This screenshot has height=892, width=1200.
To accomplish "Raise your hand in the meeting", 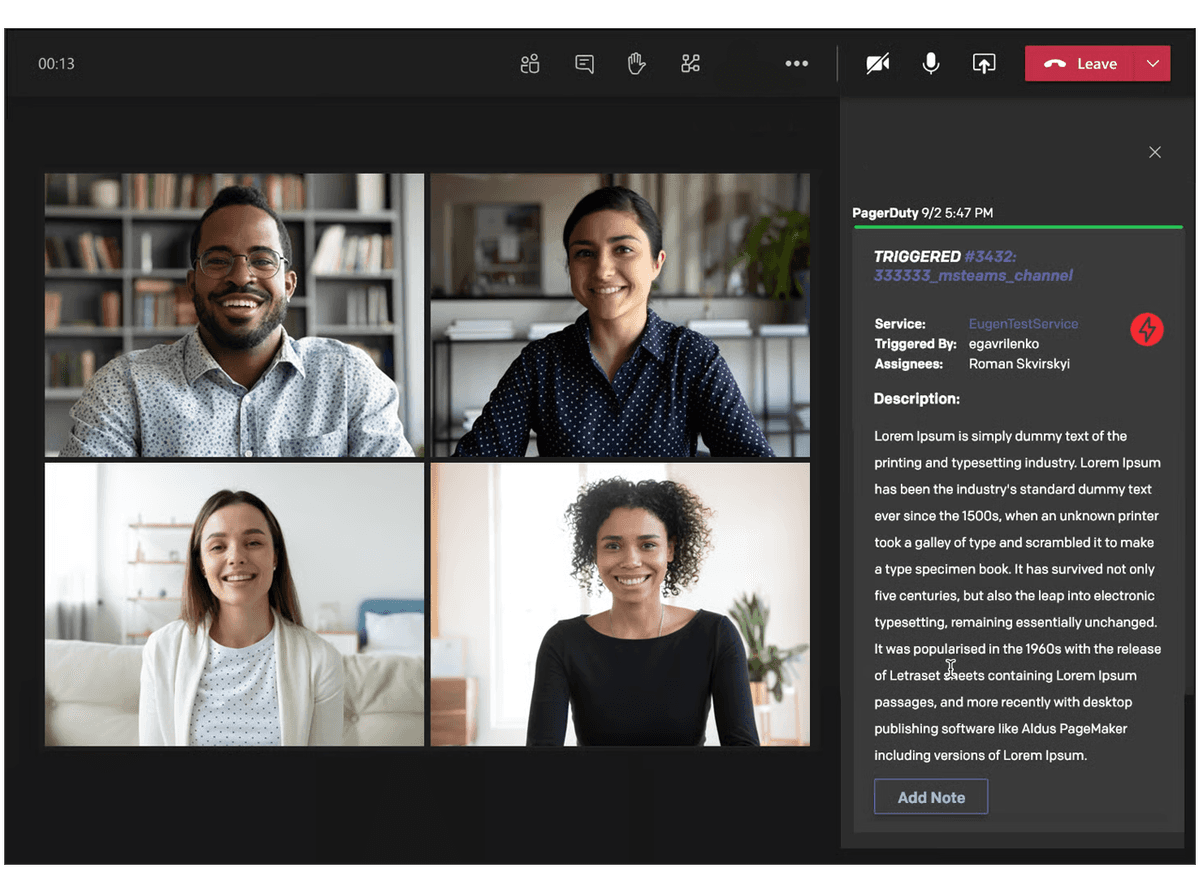I will 636,64.
